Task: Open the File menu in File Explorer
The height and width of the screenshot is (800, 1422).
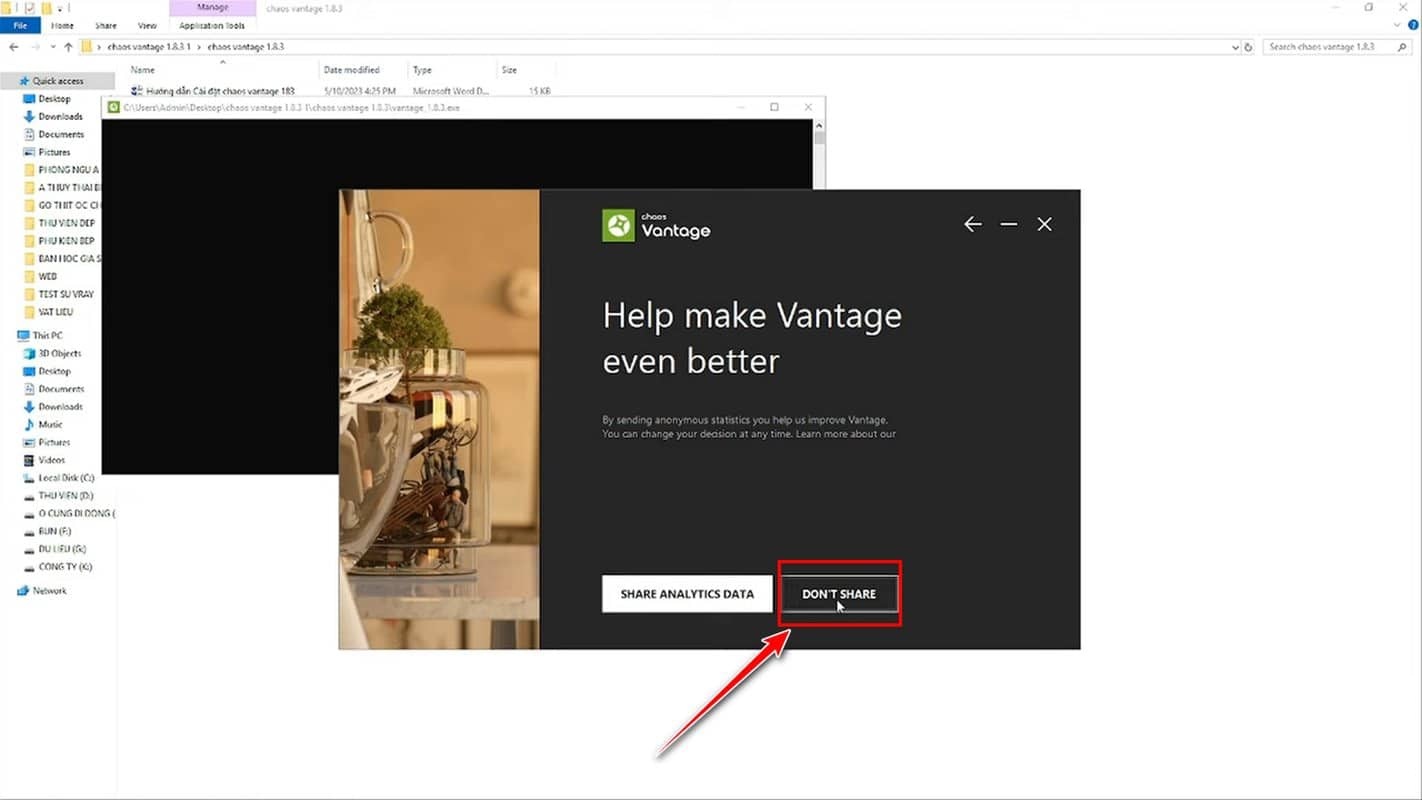Action: coord(19,25)
